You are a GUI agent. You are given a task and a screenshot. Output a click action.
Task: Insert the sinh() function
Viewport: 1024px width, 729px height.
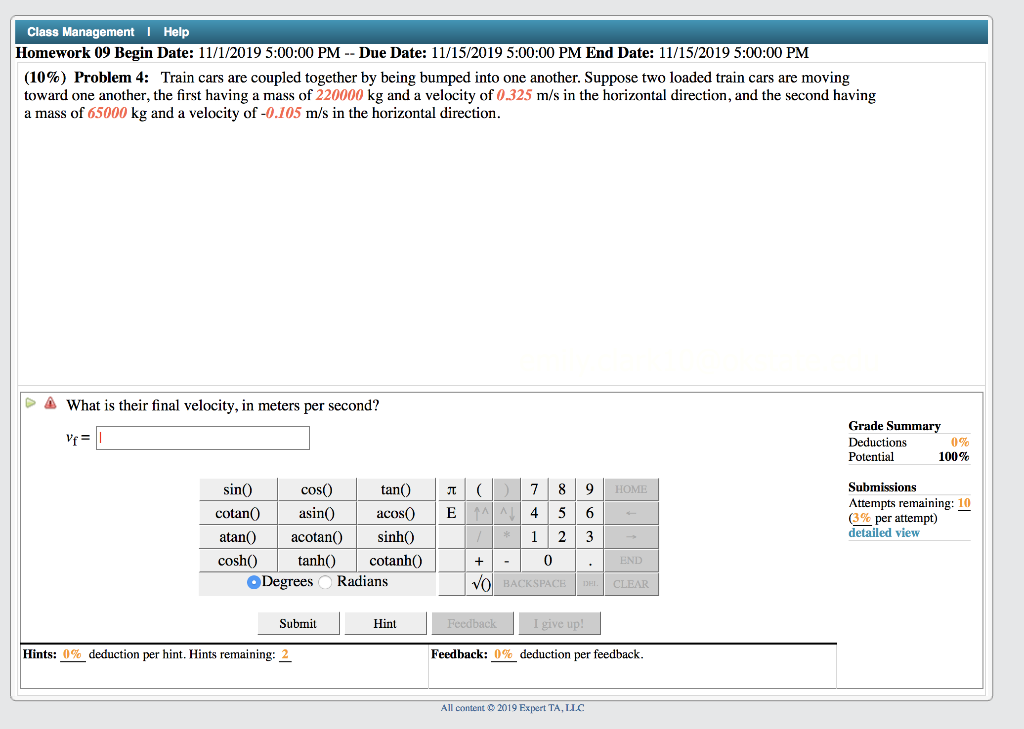[395, 536]
